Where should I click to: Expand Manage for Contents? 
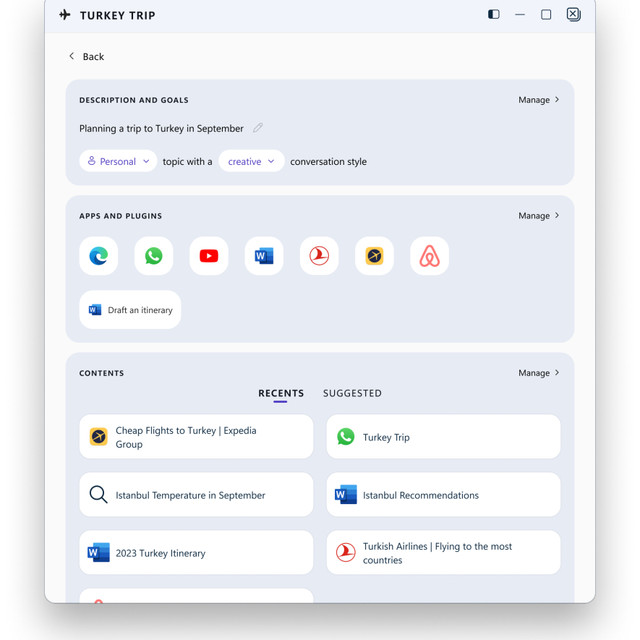539,373
